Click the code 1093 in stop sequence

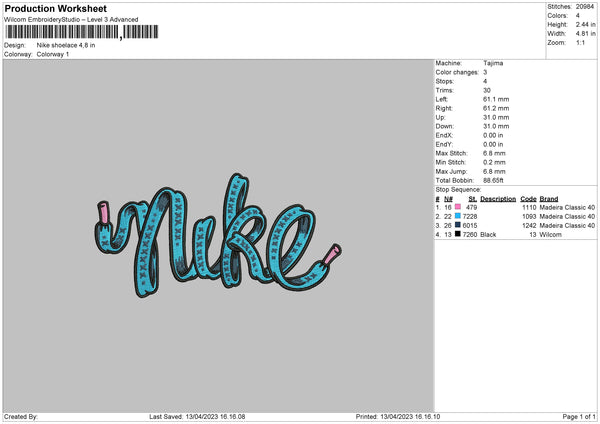(x=529, y=217)
